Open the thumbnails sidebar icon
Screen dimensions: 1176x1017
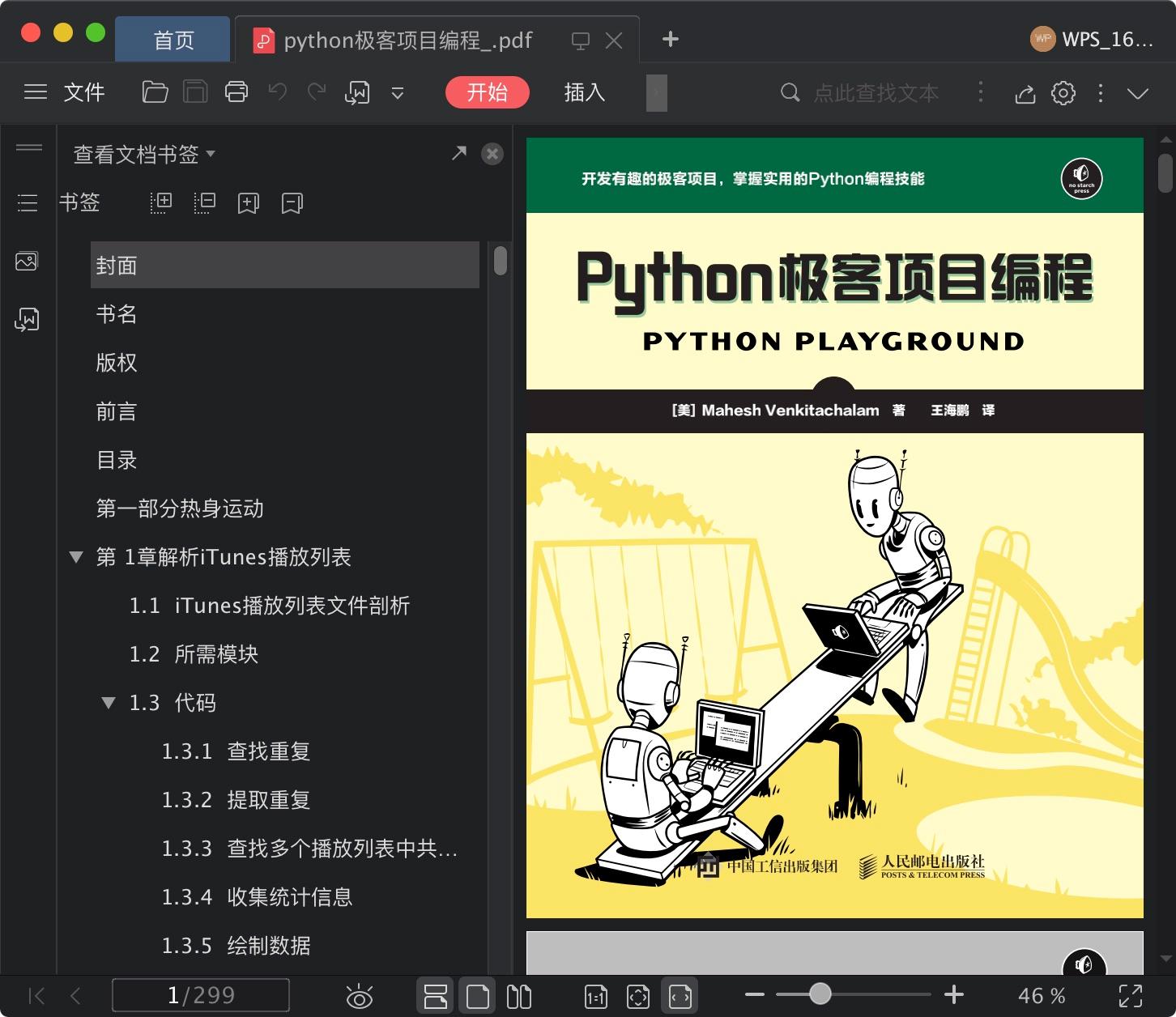[x=27, y=262]
